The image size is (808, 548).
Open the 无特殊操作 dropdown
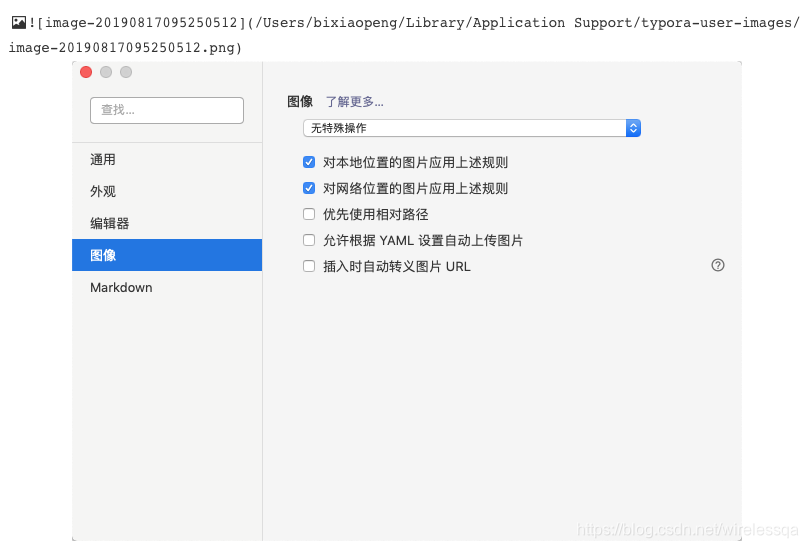(472, 128)
